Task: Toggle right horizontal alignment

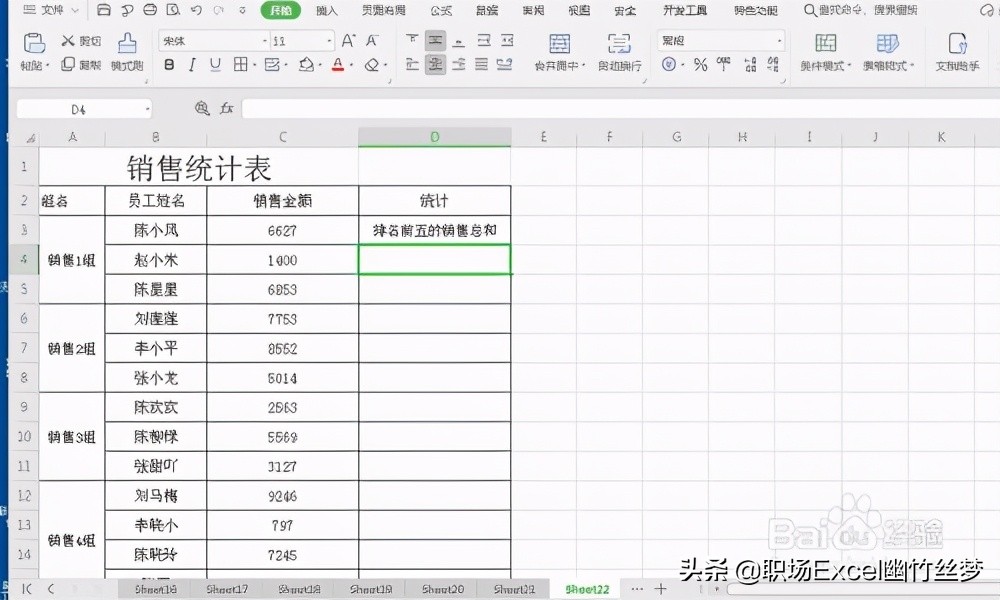Action: click(x=459, y=64)
